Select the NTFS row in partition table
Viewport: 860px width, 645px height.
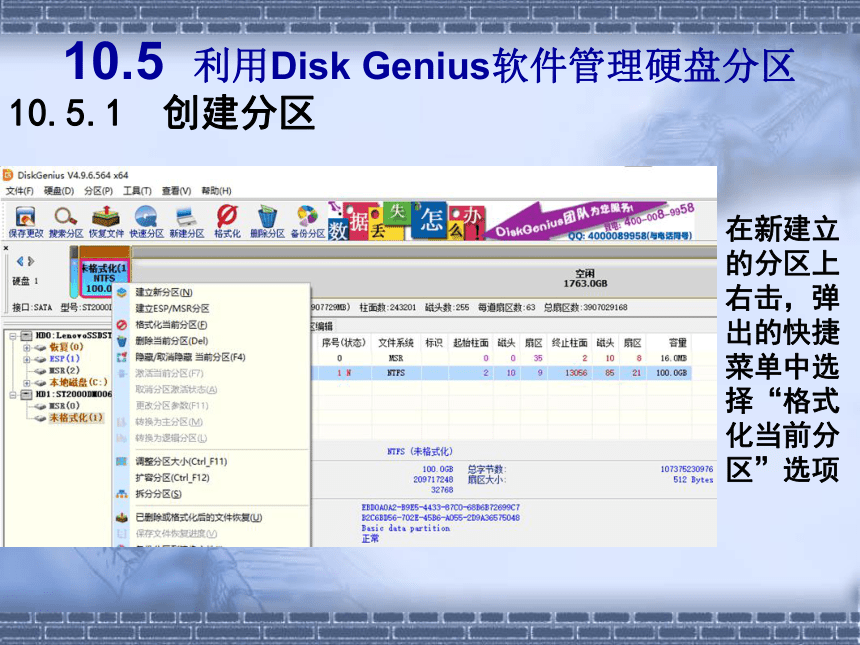(x=503, y=373)
